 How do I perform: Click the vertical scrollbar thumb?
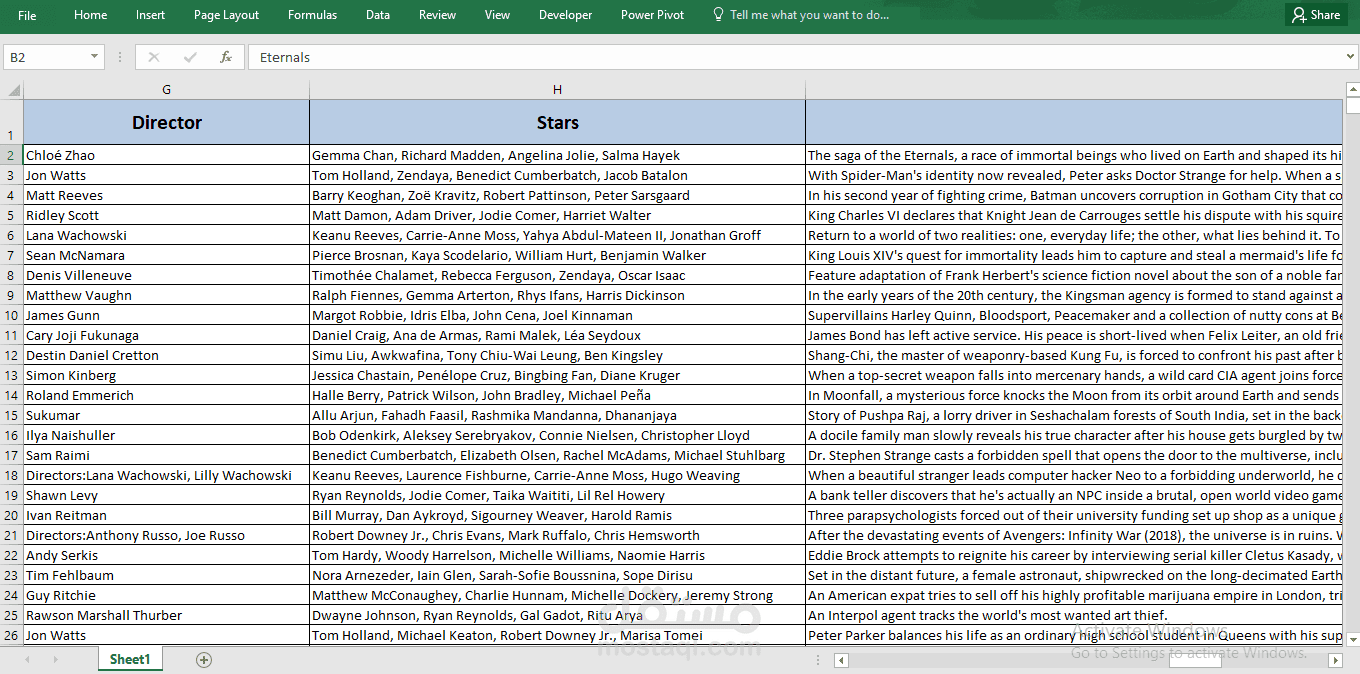click(1352, 107)
